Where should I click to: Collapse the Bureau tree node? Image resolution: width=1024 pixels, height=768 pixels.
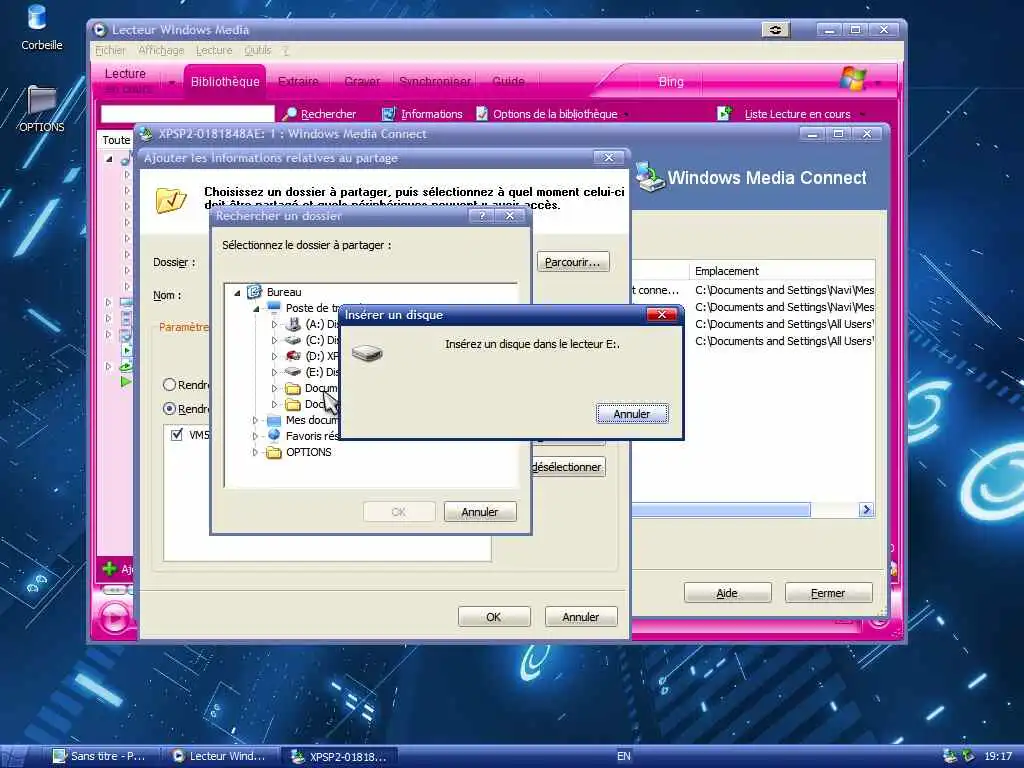coord(237,293)
